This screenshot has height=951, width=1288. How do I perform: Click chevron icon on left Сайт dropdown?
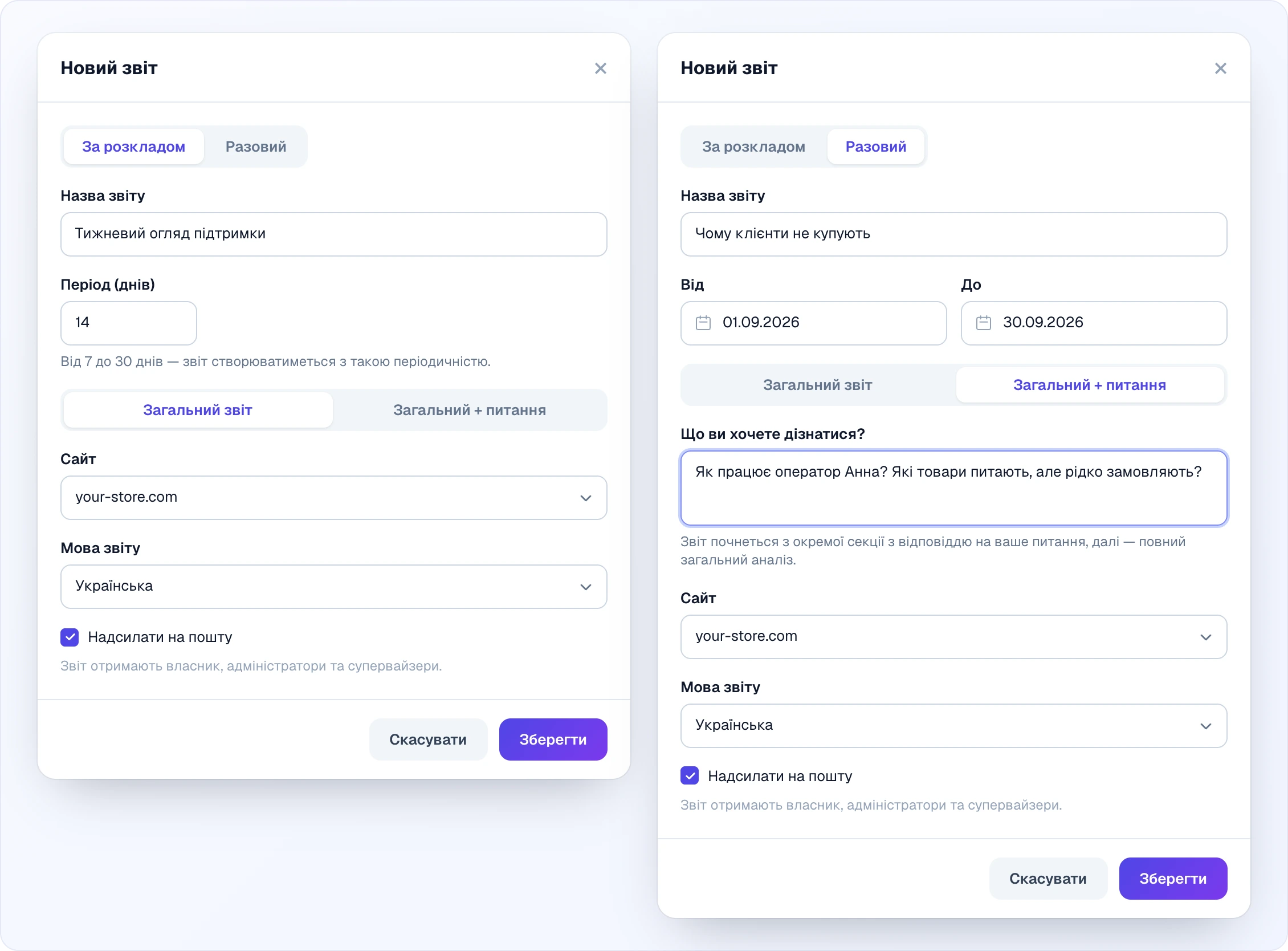(585, 498)
